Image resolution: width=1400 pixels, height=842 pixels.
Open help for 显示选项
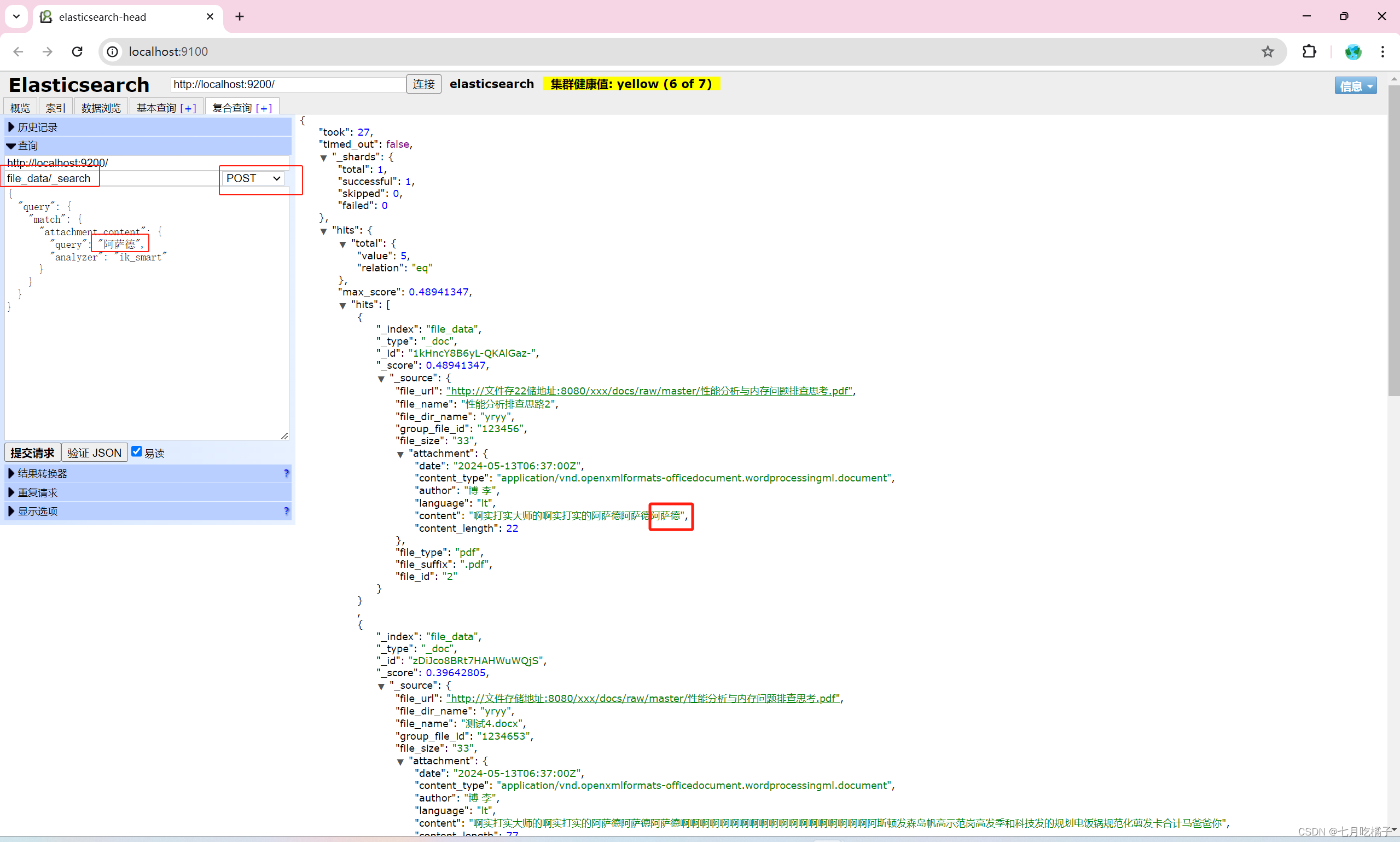pyautogui.click(x=286, y=510)
